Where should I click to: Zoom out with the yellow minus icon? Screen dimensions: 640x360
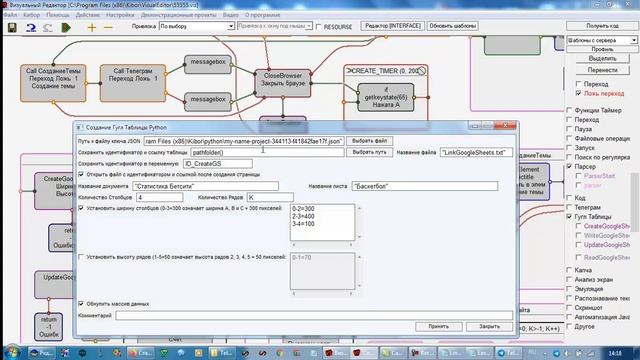(108, 27)
